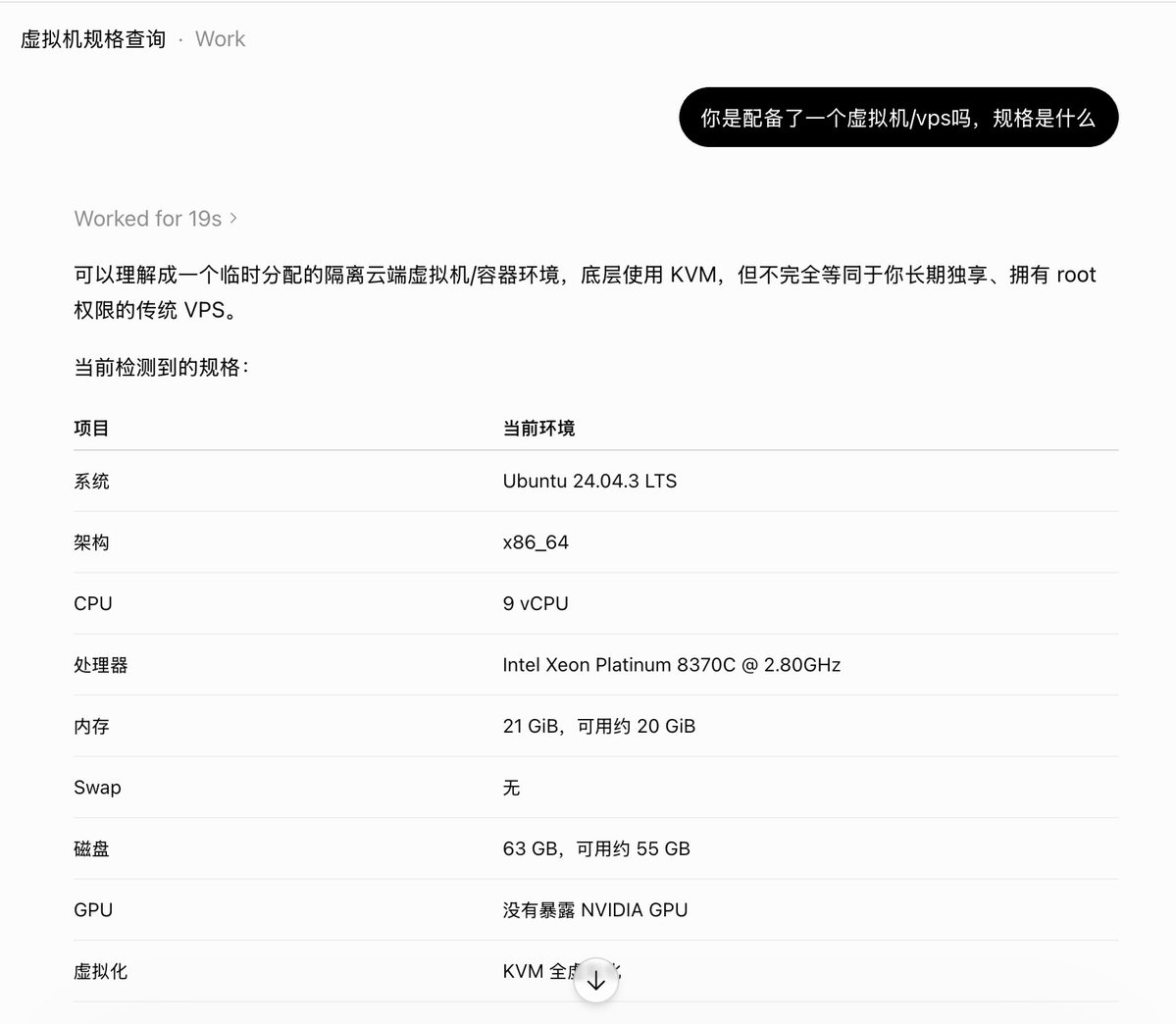Select the "虚拟化" row label
Screen dimensions: 1176x1024
click(100, 971)
